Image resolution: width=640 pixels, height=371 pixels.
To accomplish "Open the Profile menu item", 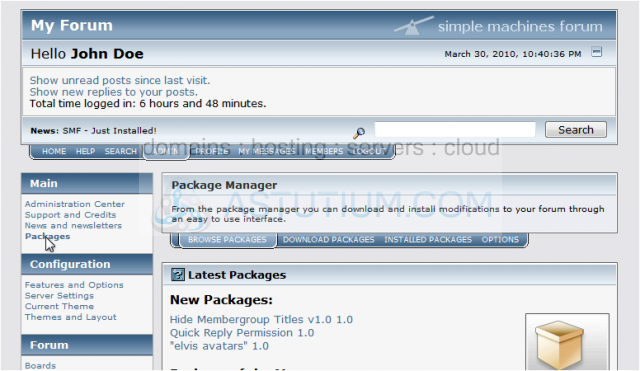I will pos(212,151).
